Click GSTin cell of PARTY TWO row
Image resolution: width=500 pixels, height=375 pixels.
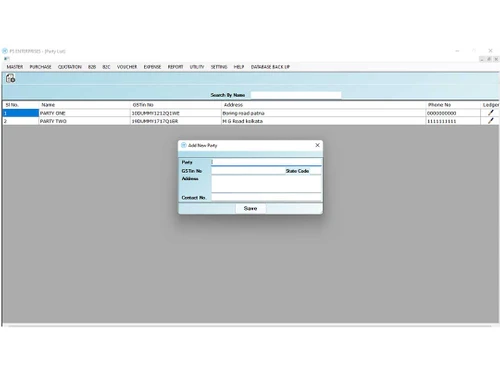click(x=175, y=121)
